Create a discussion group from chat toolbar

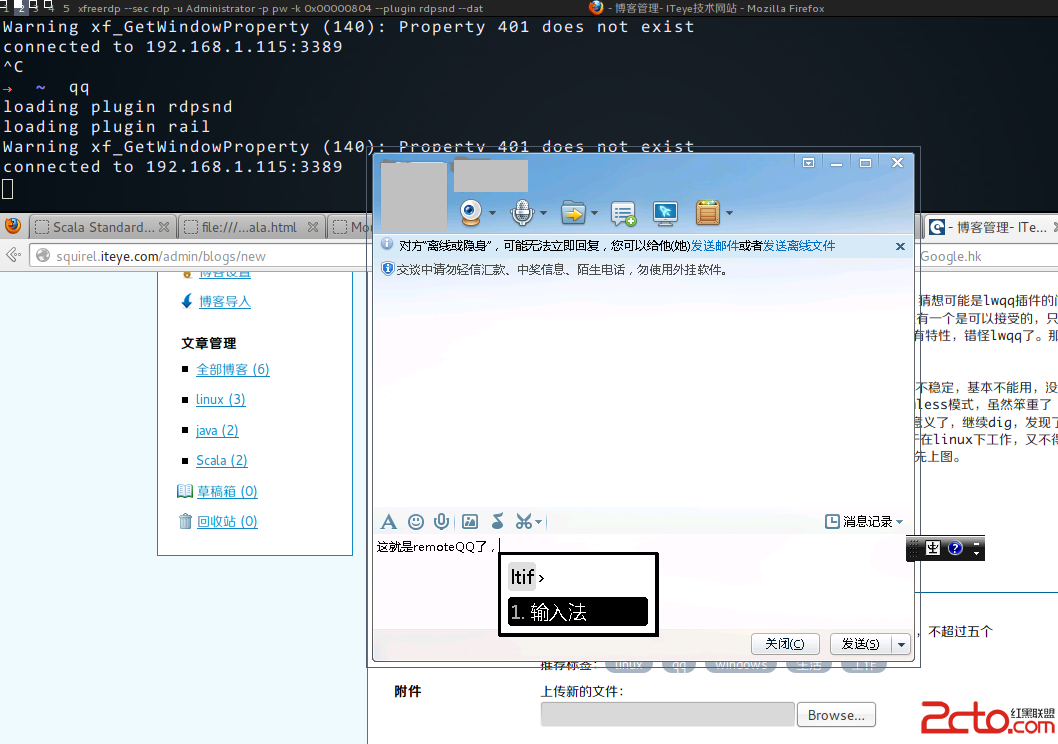tap(623, 214)
